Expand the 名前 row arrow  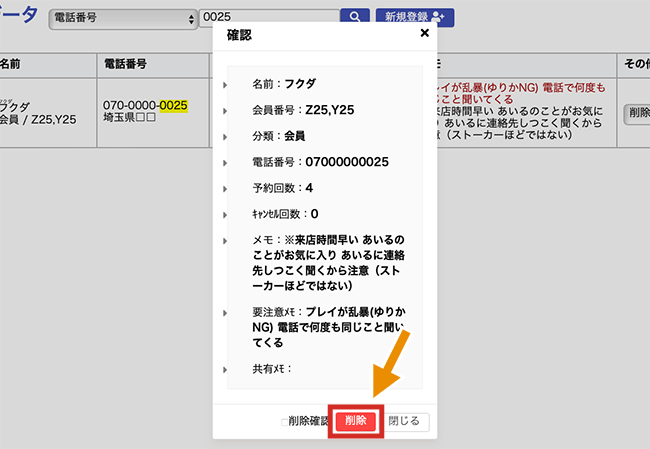pyautogui.click(x=225, y=85)
